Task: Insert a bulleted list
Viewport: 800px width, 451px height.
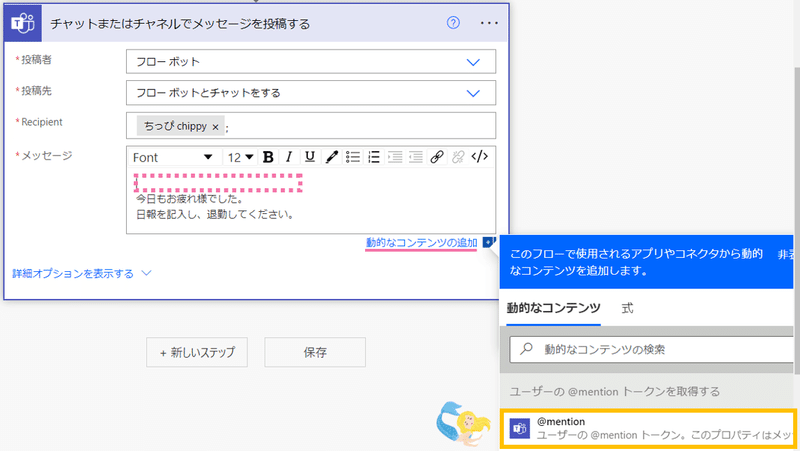Action: click(353, 157)
